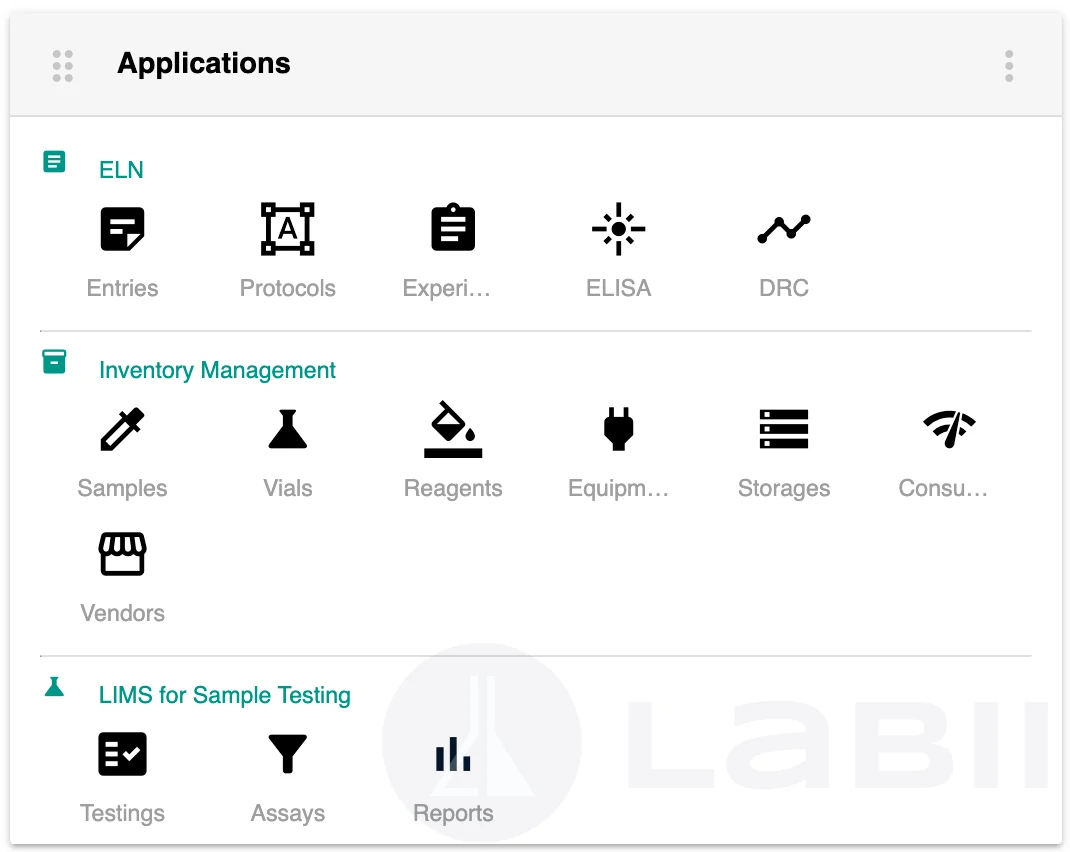Open the Storages server icon
Screen dimensions: 1070x852
coord(784,429)
